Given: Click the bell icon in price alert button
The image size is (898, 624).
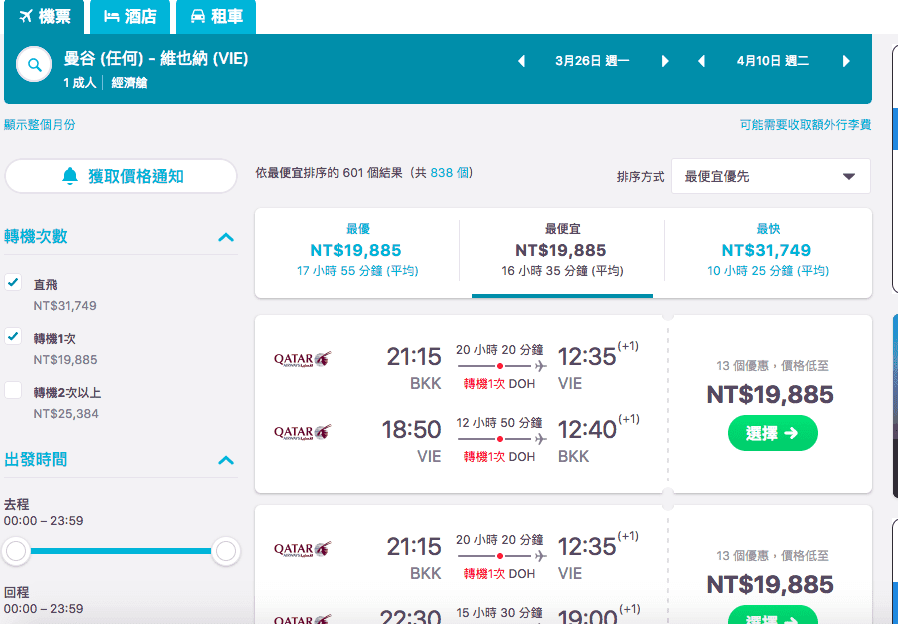Looking at the screenshot, I should (x=70, y=176).
